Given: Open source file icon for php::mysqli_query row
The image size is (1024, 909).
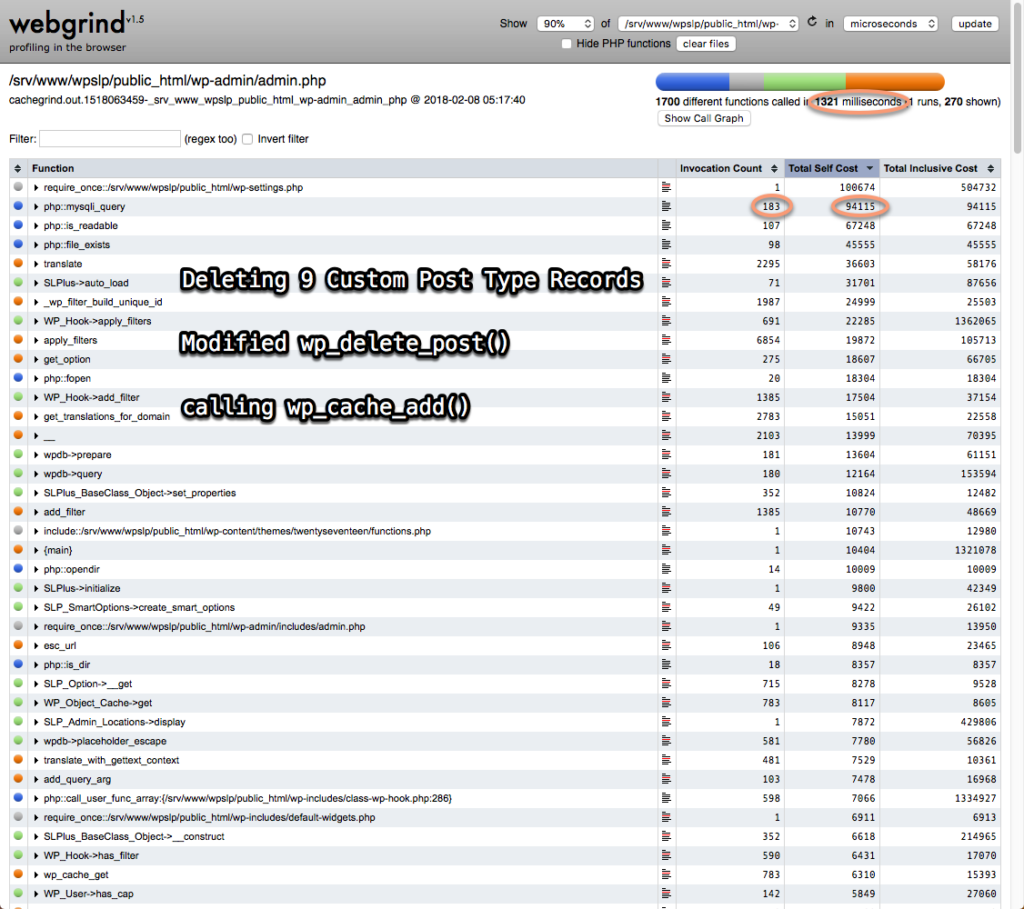Looking at the screenshot, I should pos(666,207).
